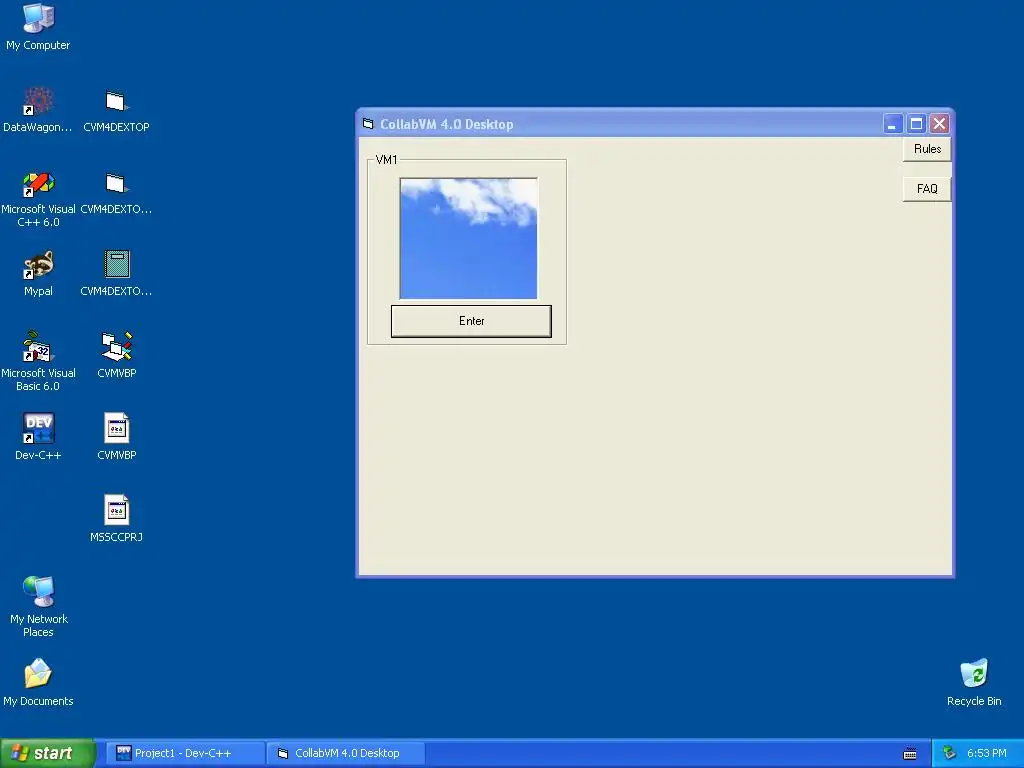
Task: Click the CollabVM 4.0 Desktop title bar text
Action: pos(447,124)
